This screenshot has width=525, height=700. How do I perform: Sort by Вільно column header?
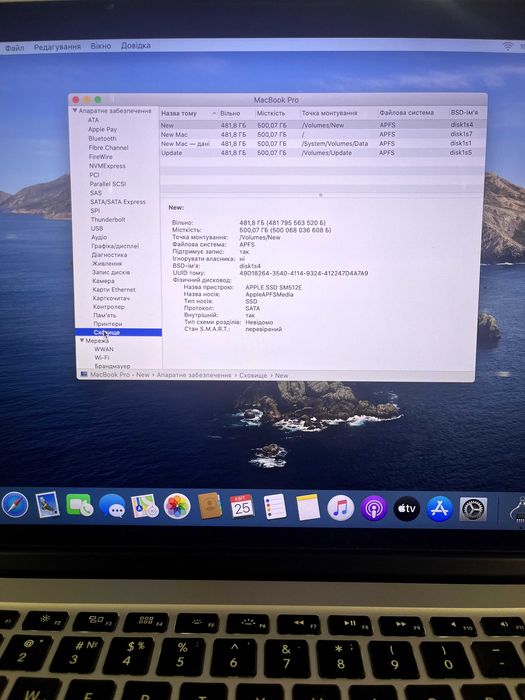pyautogui.click(x=236, y=113)
